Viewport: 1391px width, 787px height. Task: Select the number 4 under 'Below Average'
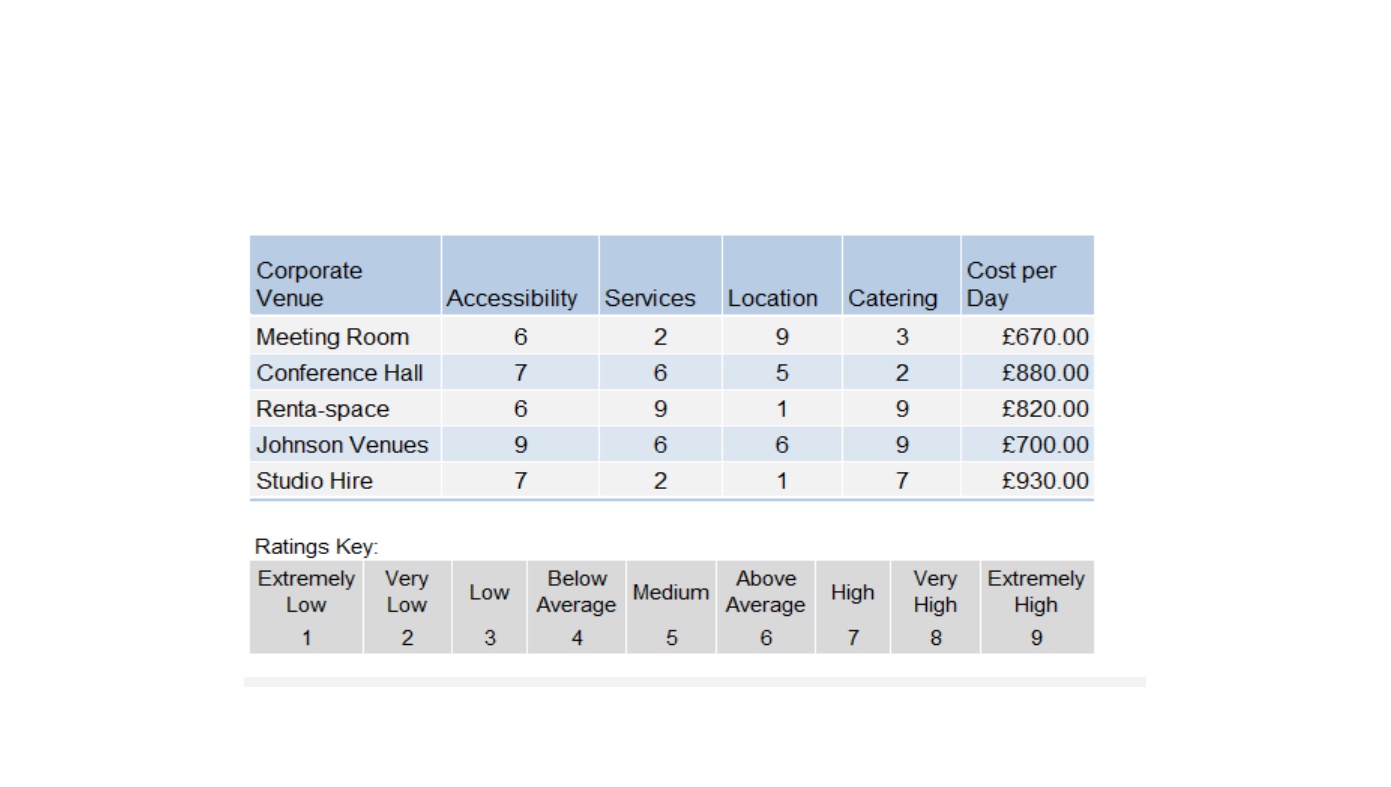pyautogui.click(x=577, y=638)
